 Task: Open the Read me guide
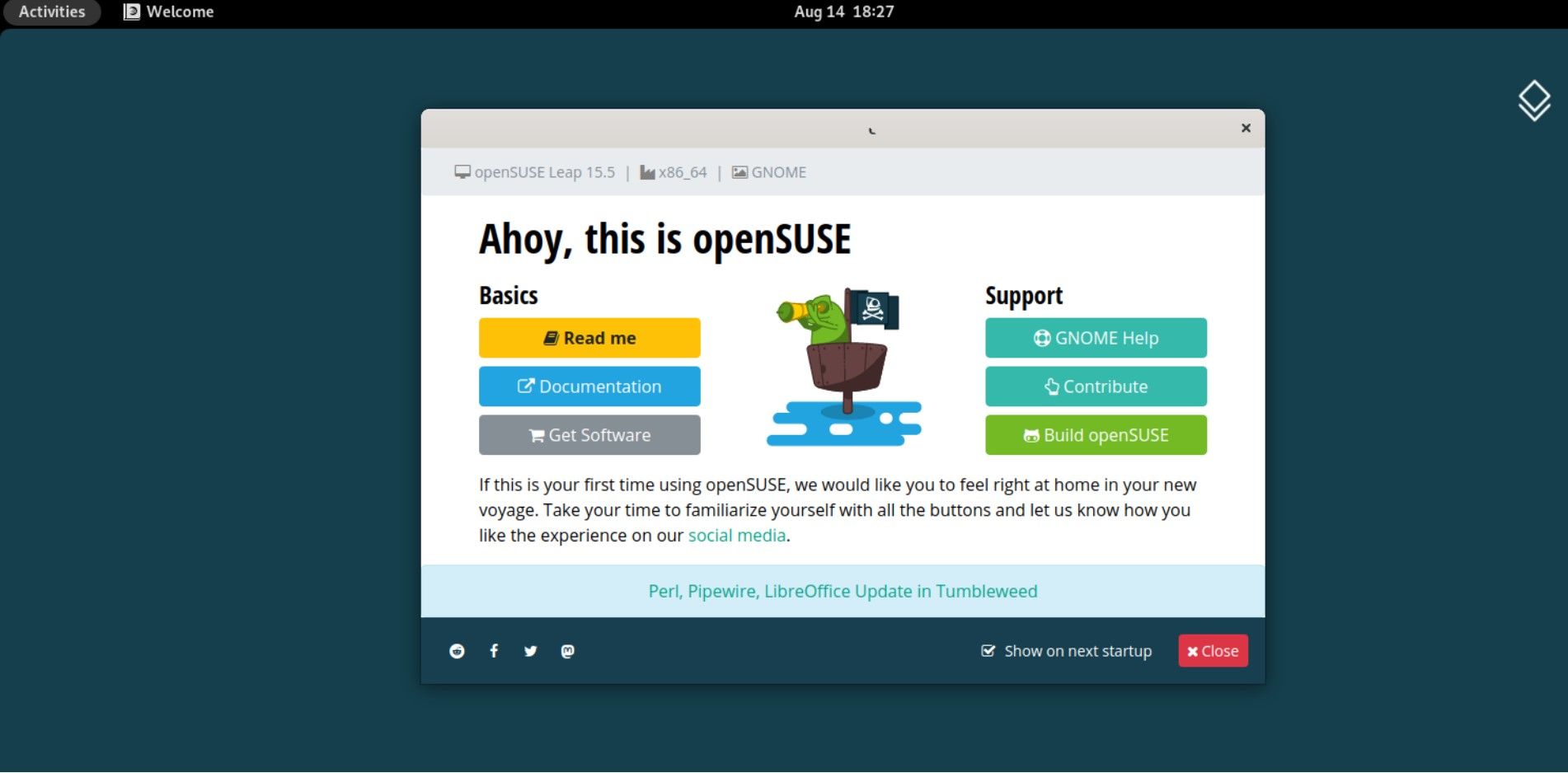tap(589, 337)
